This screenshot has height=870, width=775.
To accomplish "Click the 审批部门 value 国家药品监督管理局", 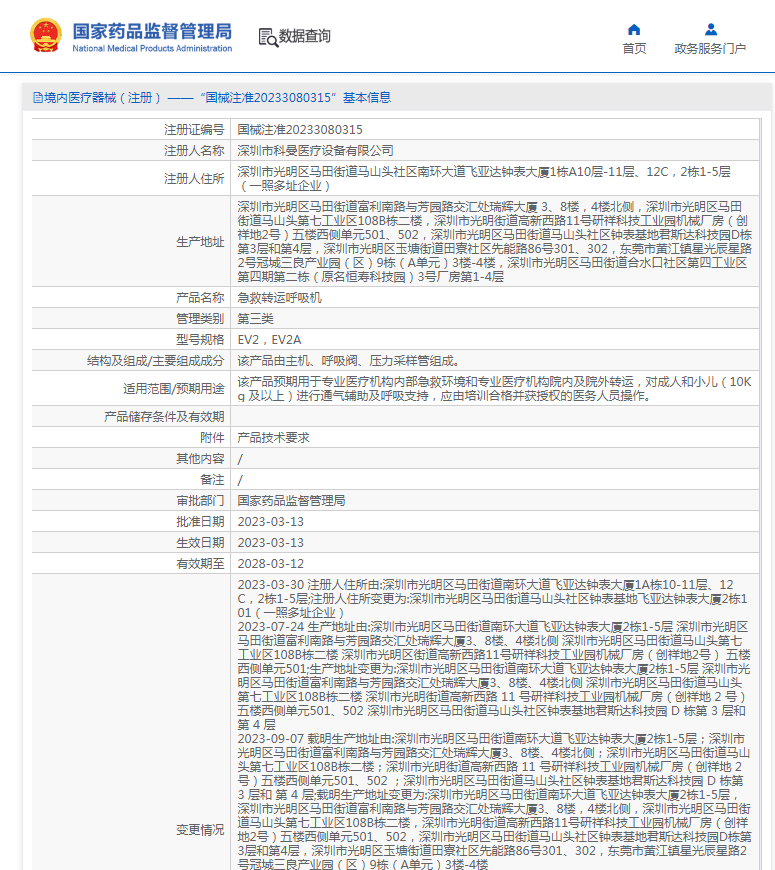I will click(291, 501).
